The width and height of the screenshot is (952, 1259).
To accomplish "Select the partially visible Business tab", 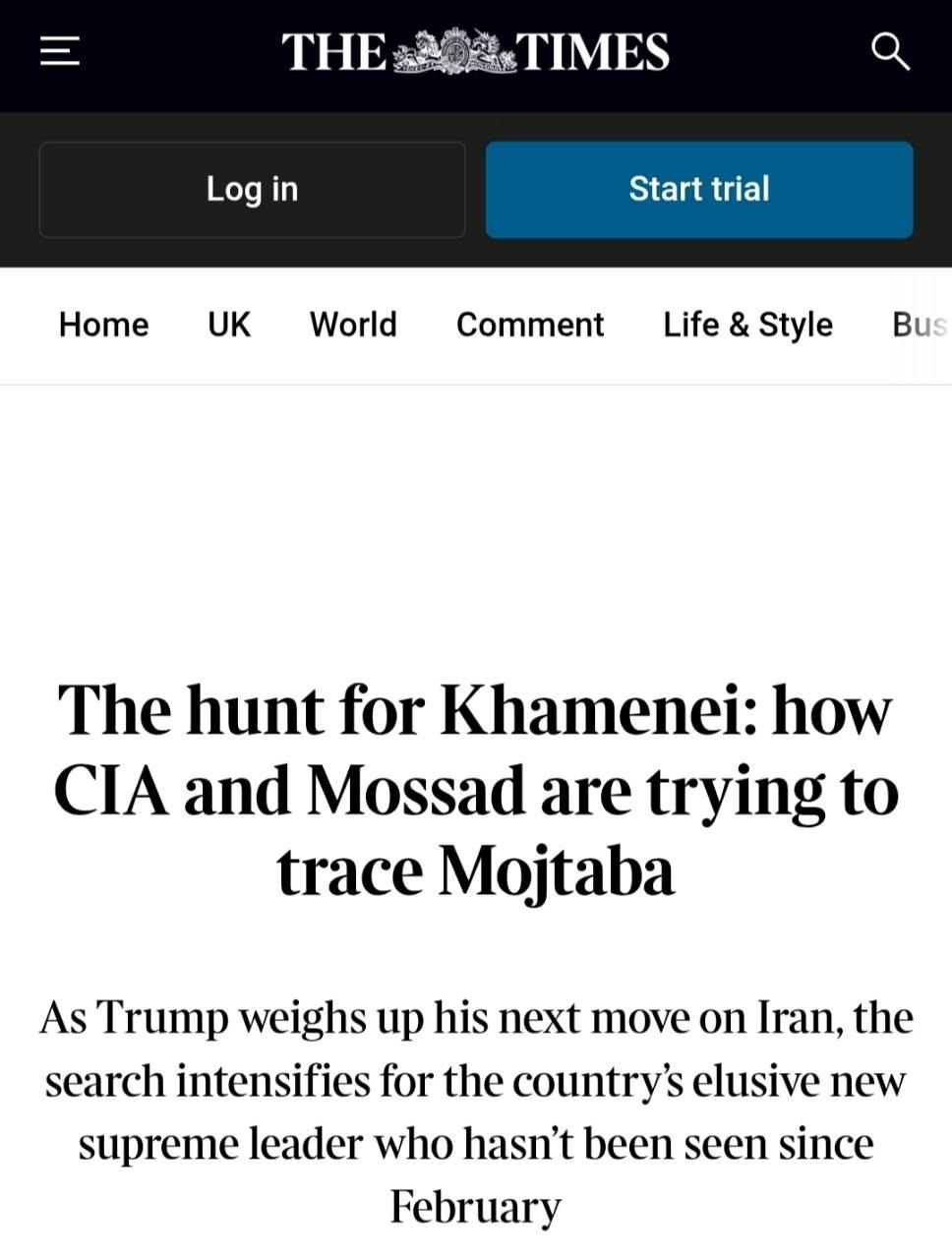I will click(921, 325).
